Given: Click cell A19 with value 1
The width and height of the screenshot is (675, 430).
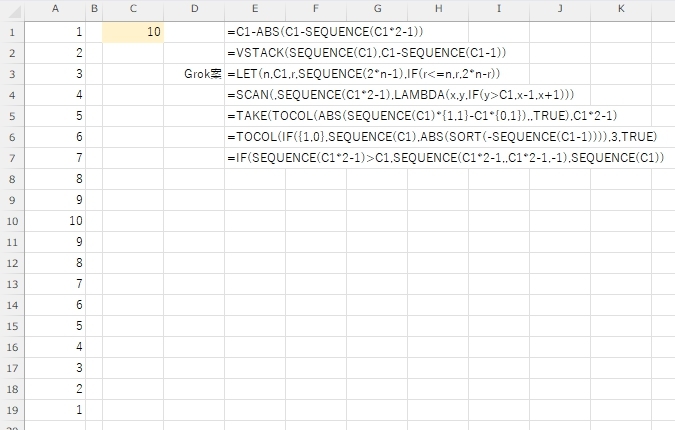Looking at the screenshot, I should tap(55, 411).
